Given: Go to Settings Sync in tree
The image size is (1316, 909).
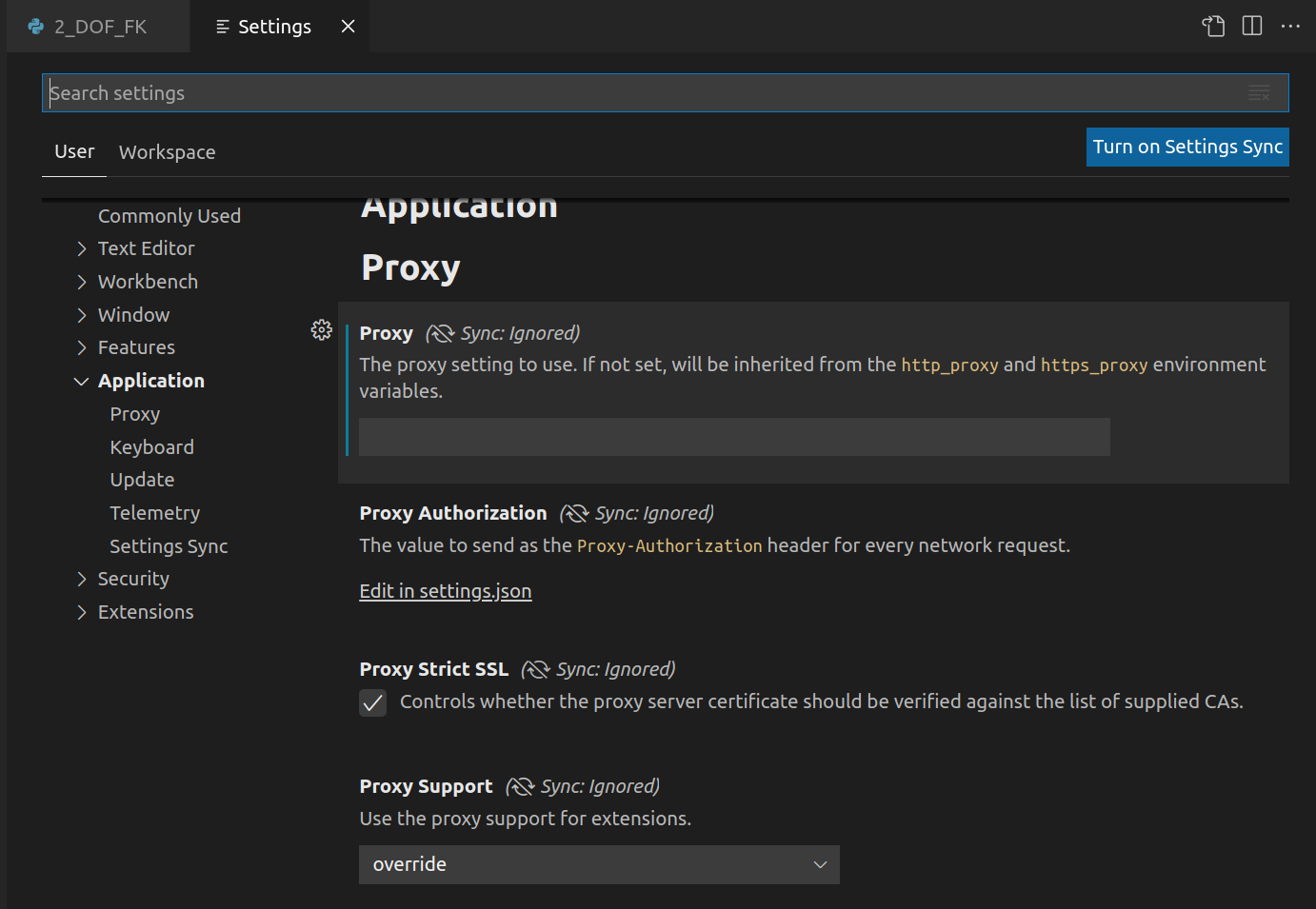Looking at the screenshot, I should click(x=169, y=546).
